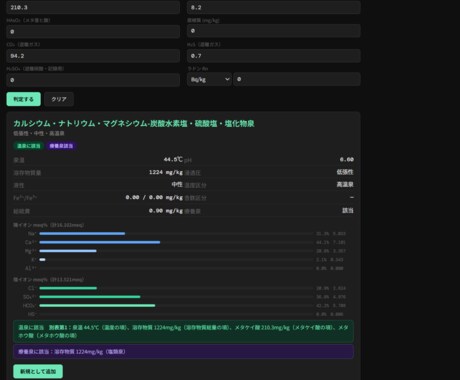The width and height of the screenshot is (460, 380).
Task: Focus the input field containing 210.3
Action: 93,7
